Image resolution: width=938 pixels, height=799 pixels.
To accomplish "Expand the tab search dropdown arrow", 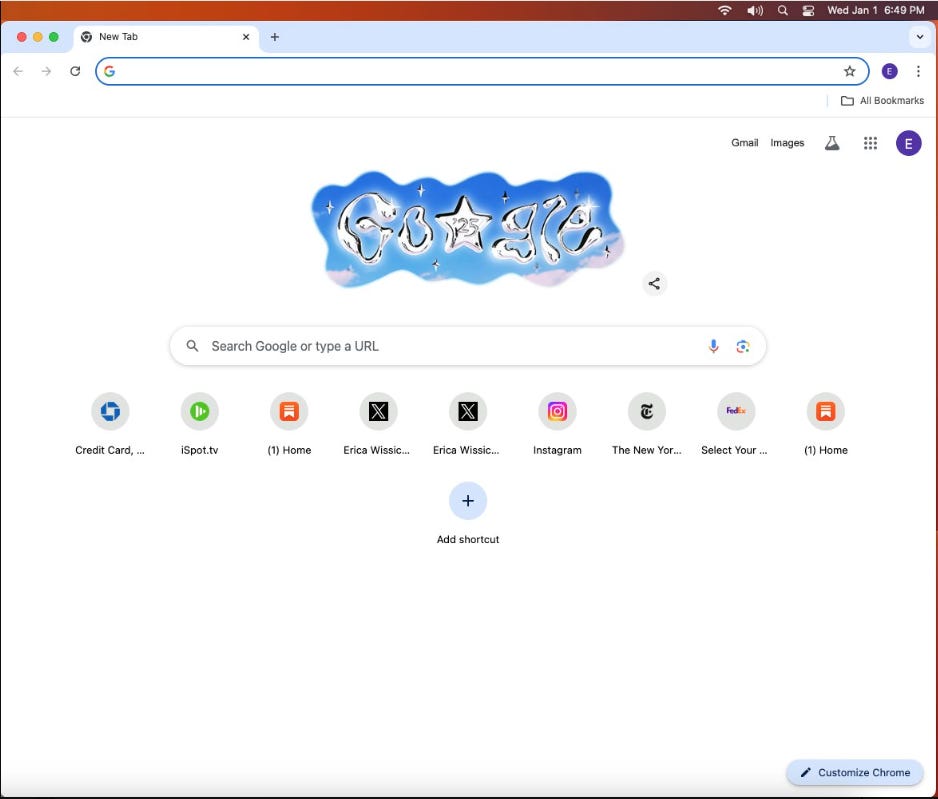I will coord(919,36).
